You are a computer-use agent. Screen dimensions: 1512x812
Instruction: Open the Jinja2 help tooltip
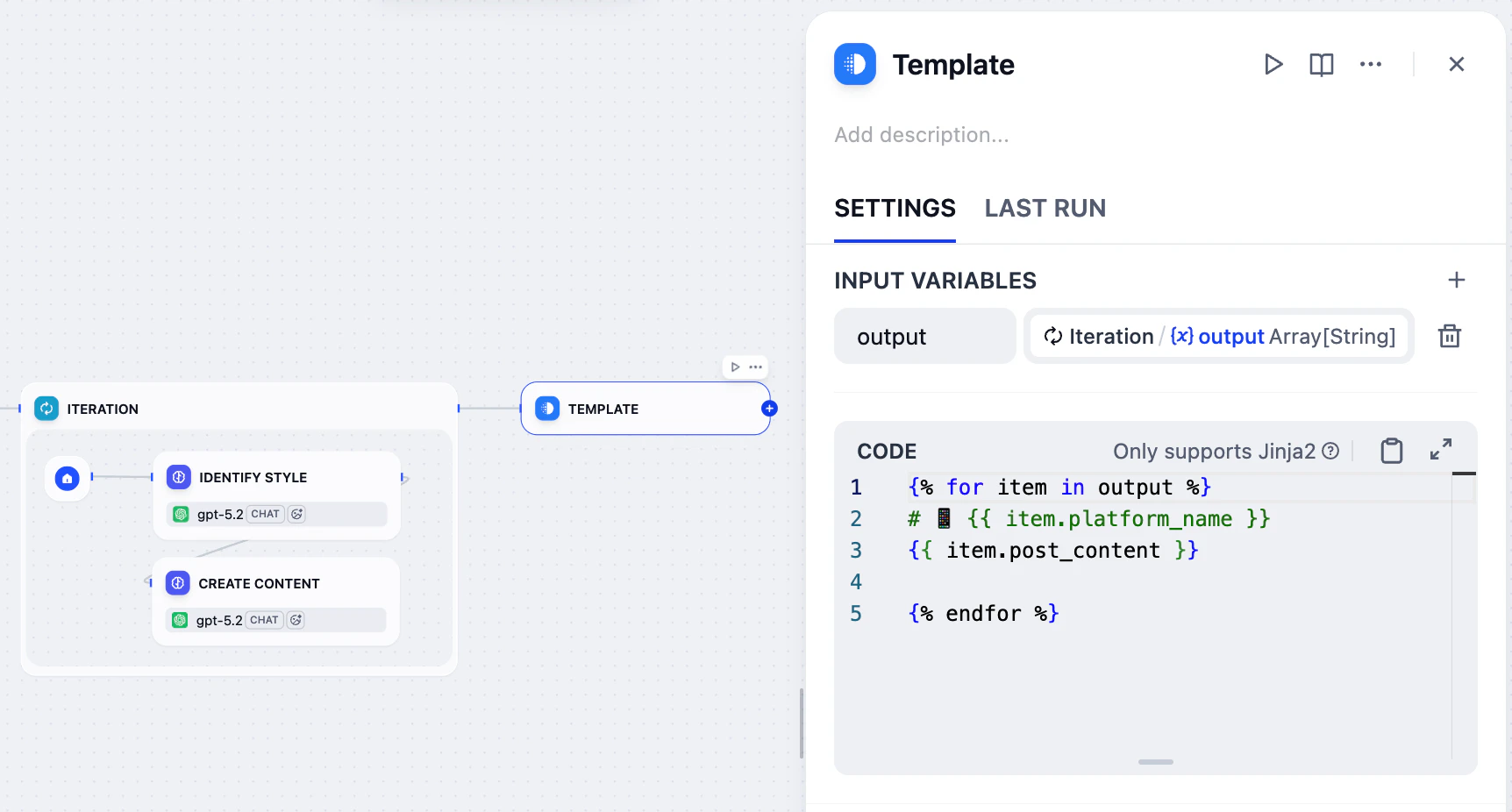point(1330,452)
